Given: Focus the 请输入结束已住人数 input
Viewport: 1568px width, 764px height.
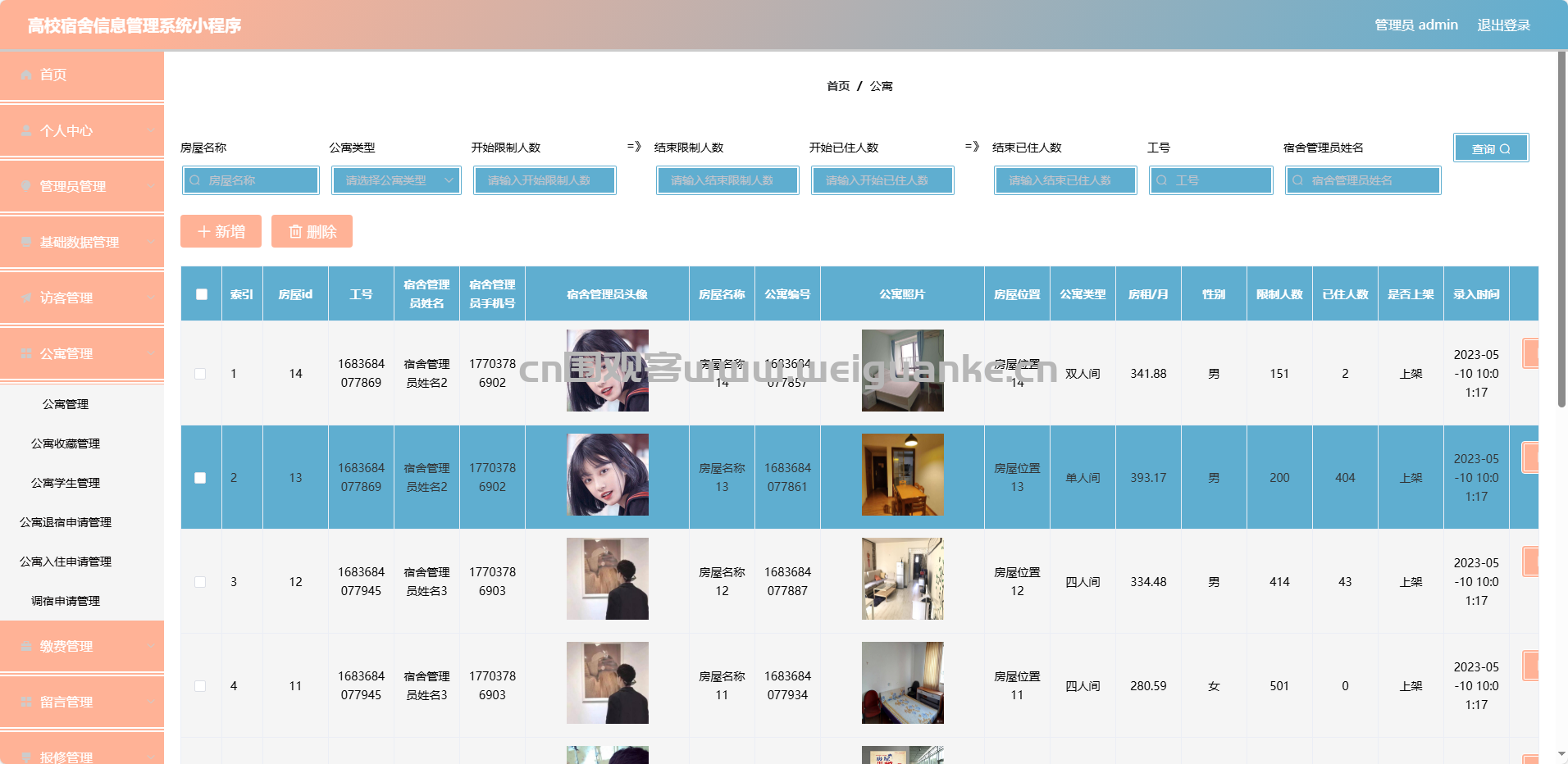Looking at the screenshot, I should [x=1065, y=180].
